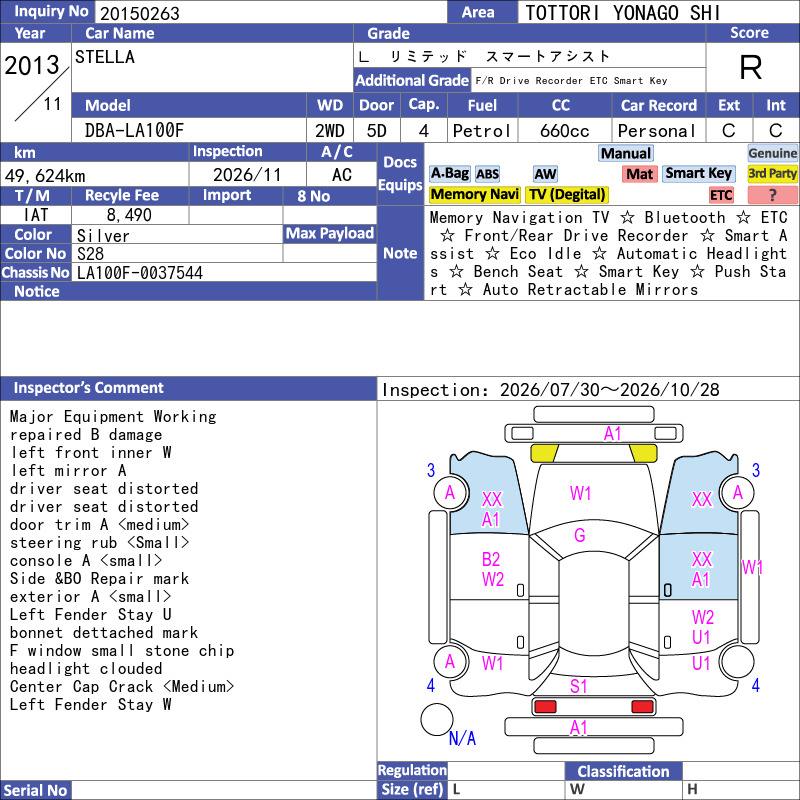Click the B2 damage mark on the door

(x=491, y=559)
